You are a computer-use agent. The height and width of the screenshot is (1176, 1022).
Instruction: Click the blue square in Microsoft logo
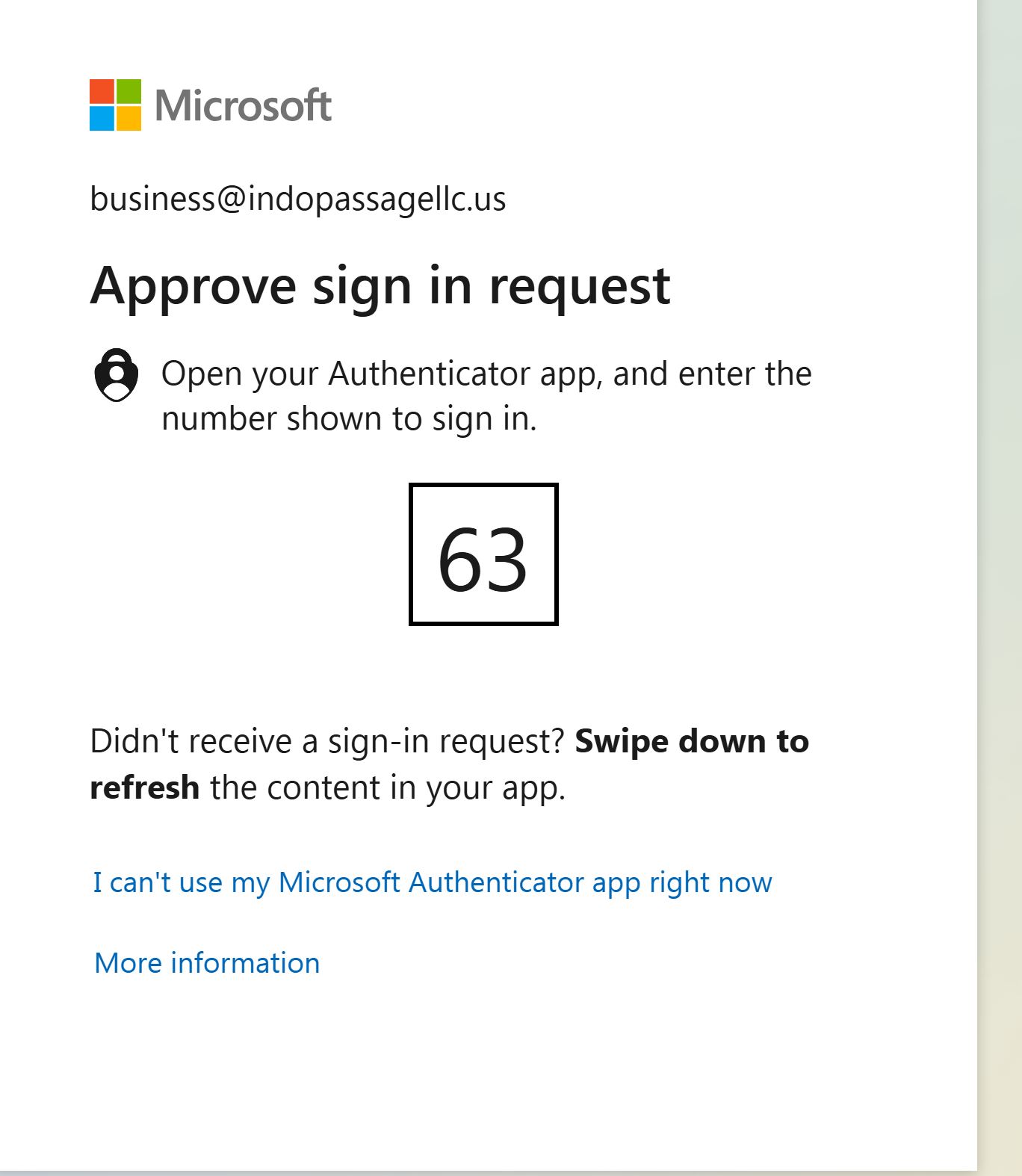[x=102, y=118]
